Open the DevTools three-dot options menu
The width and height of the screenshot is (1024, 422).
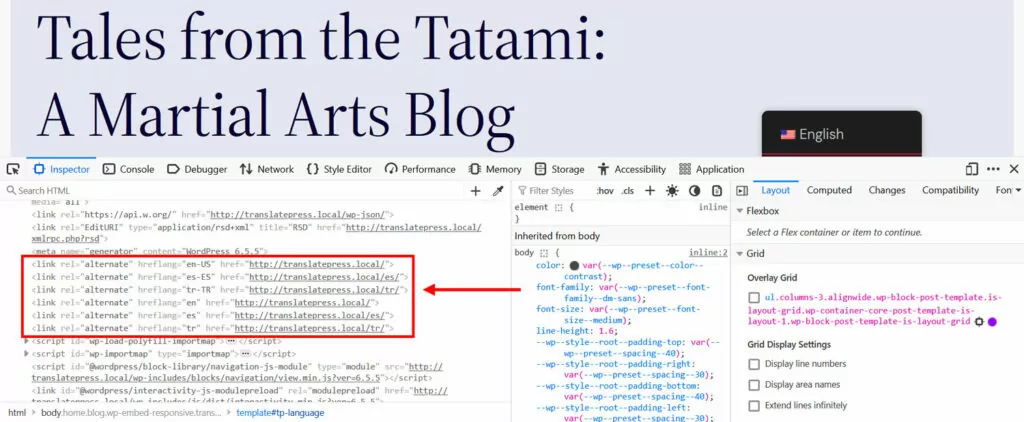[x=993, y=169]
